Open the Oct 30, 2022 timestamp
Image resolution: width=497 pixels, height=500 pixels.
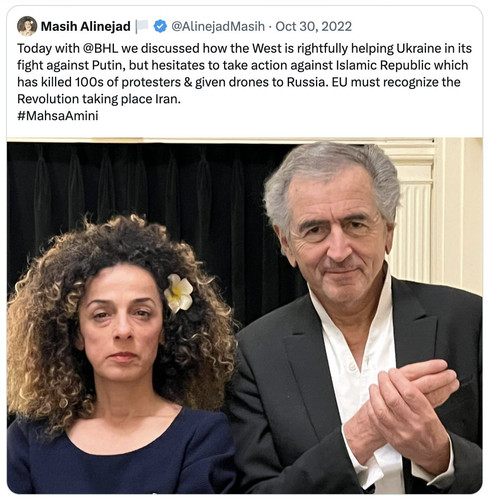click(313, 26)
